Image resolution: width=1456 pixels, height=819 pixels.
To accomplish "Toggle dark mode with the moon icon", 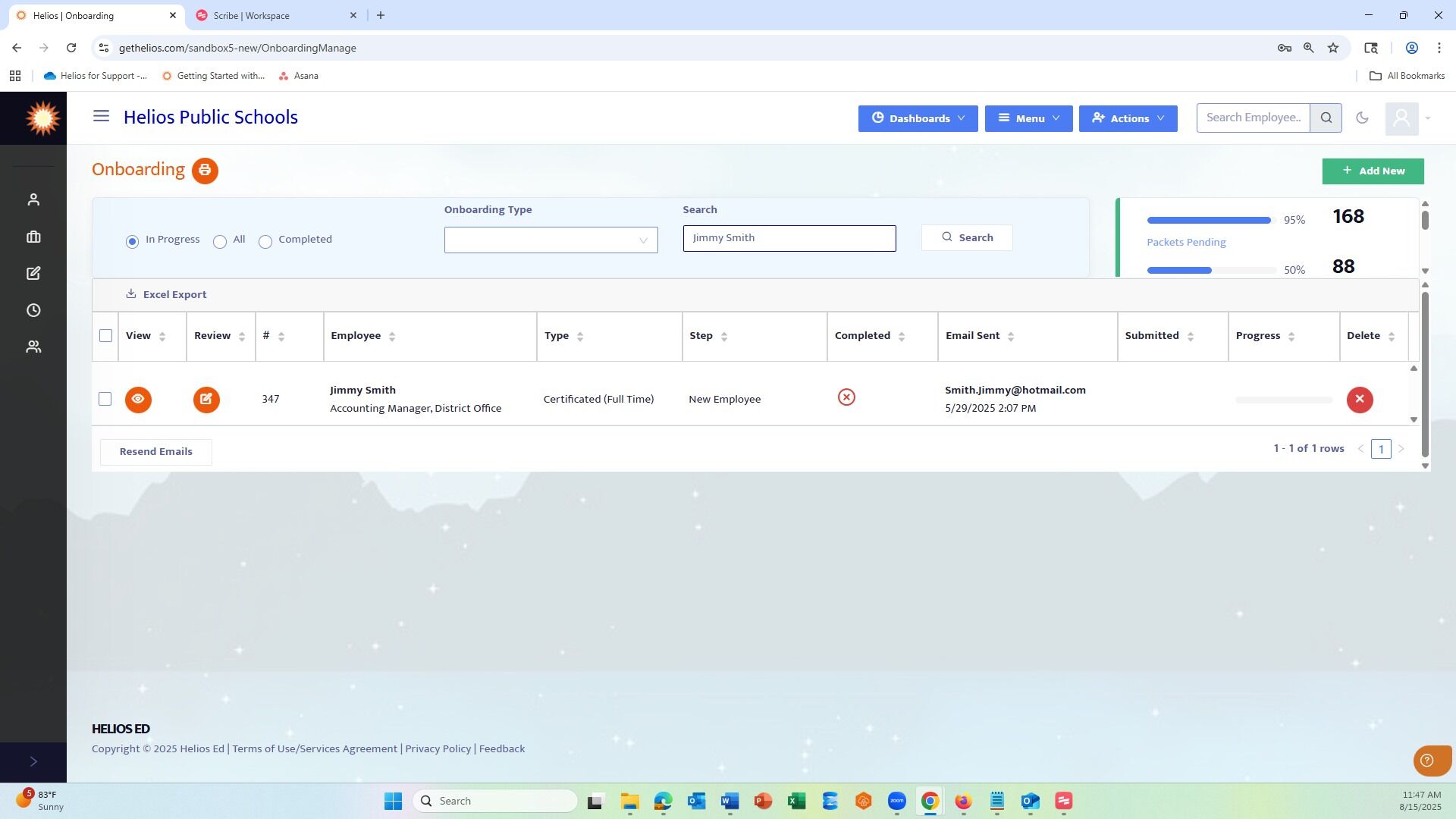I will [1363, 118].
